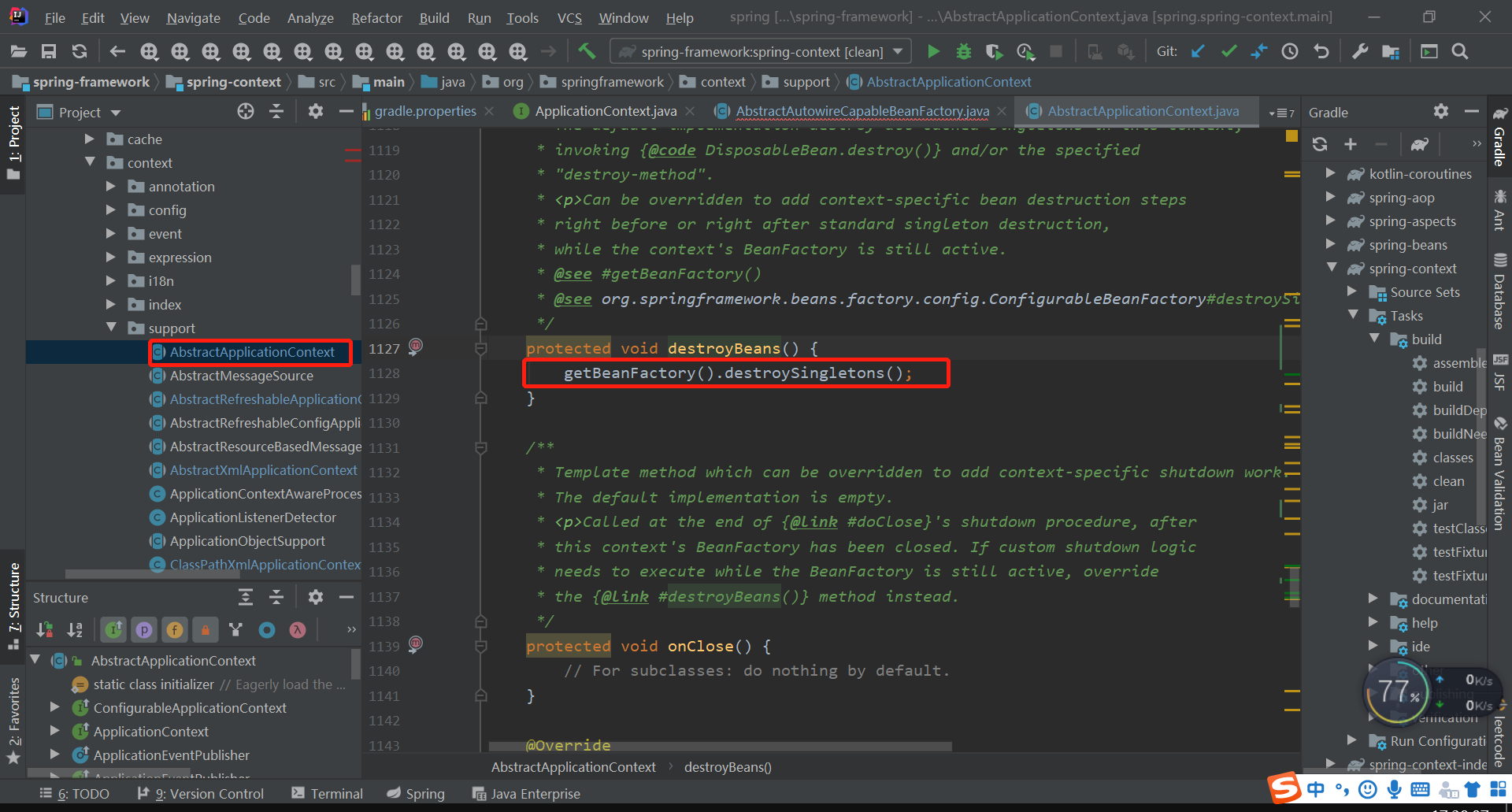Open the run configuration dropdown

761,51
